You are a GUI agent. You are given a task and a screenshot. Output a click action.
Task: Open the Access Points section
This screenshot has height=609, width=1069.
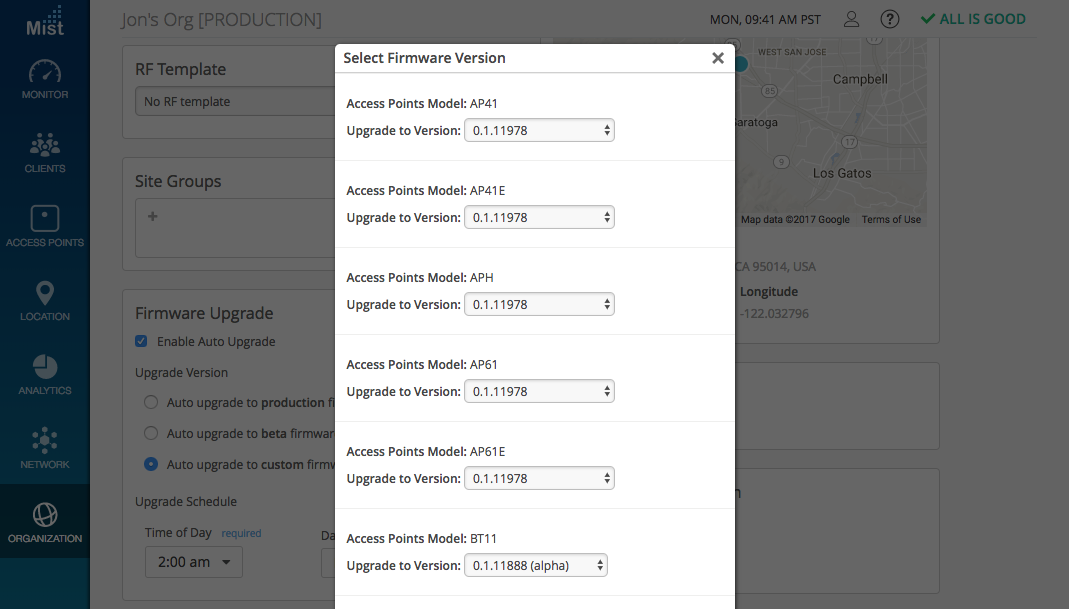coord(45,227)
